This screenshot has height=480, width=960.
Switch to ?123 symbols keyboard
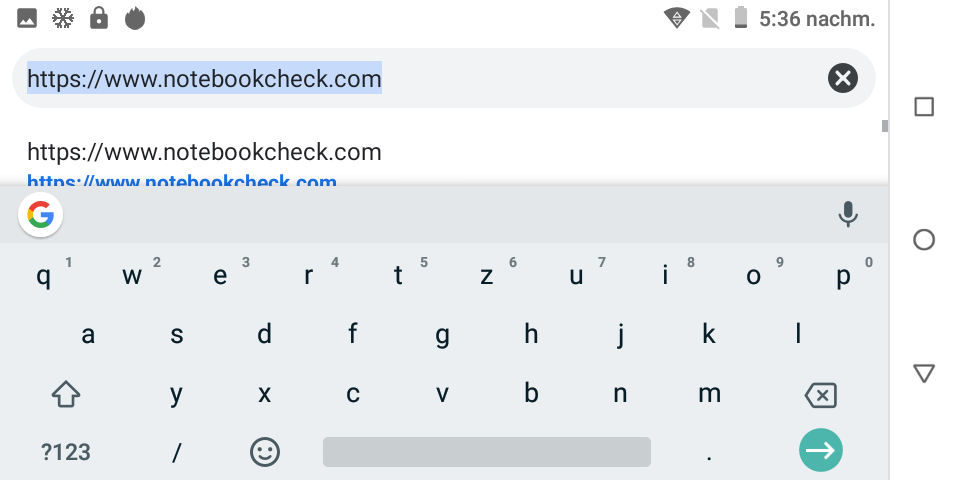coord(66,452)
